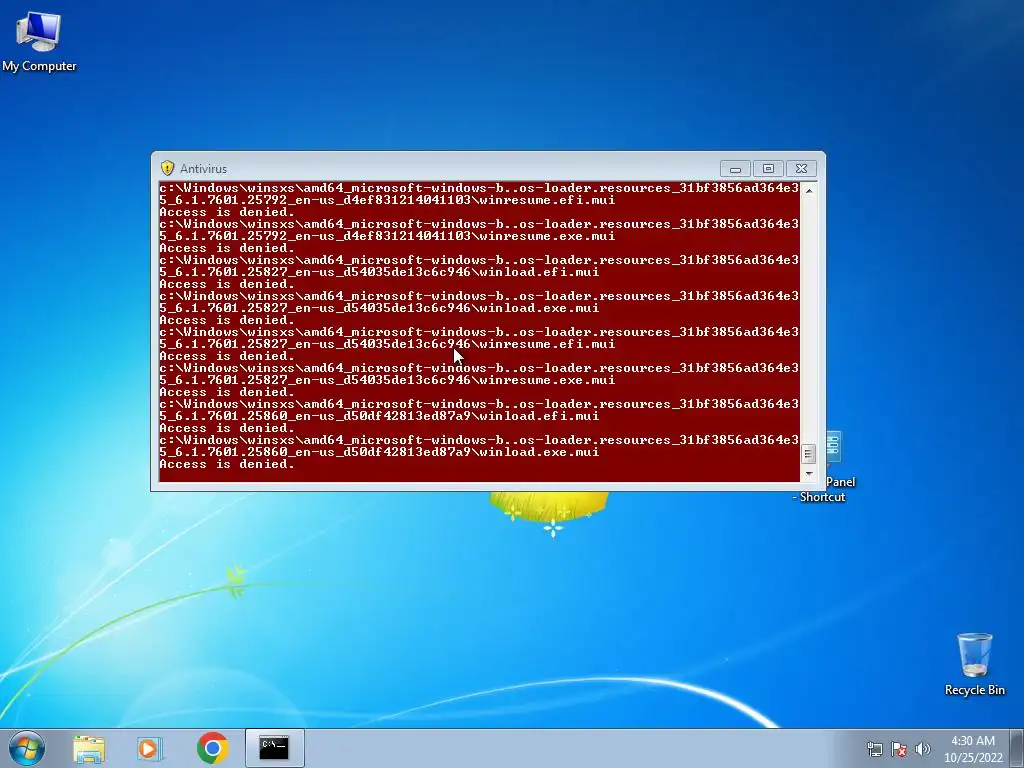Maximize the Antivirus window
This screenshot has width=1024, height=768.
click(x=768, y=168)
